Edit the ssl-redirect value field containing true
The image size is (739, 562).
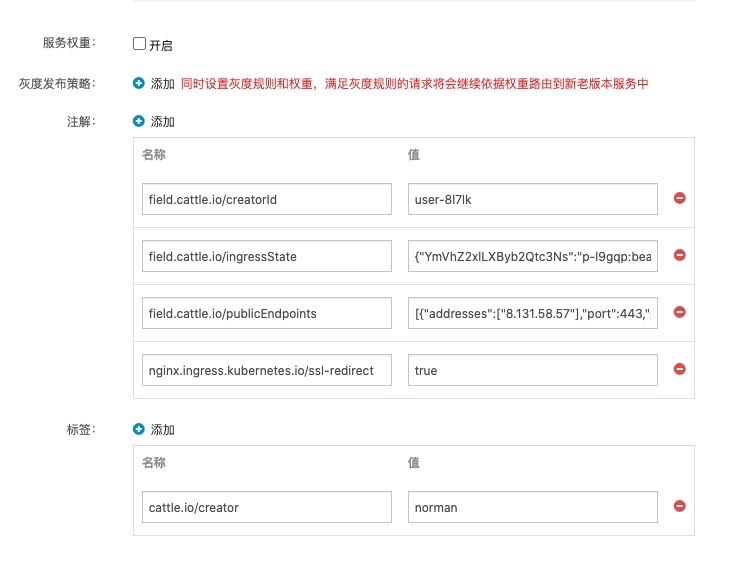532,370
